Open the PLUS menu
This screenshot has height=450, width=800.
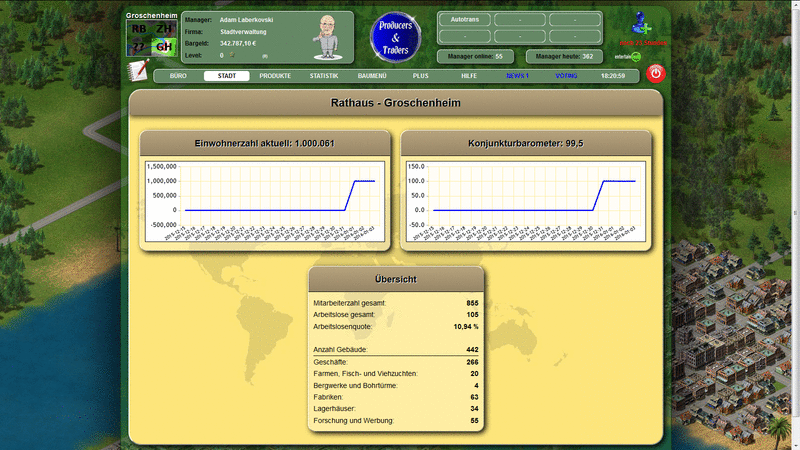[420, 76]
